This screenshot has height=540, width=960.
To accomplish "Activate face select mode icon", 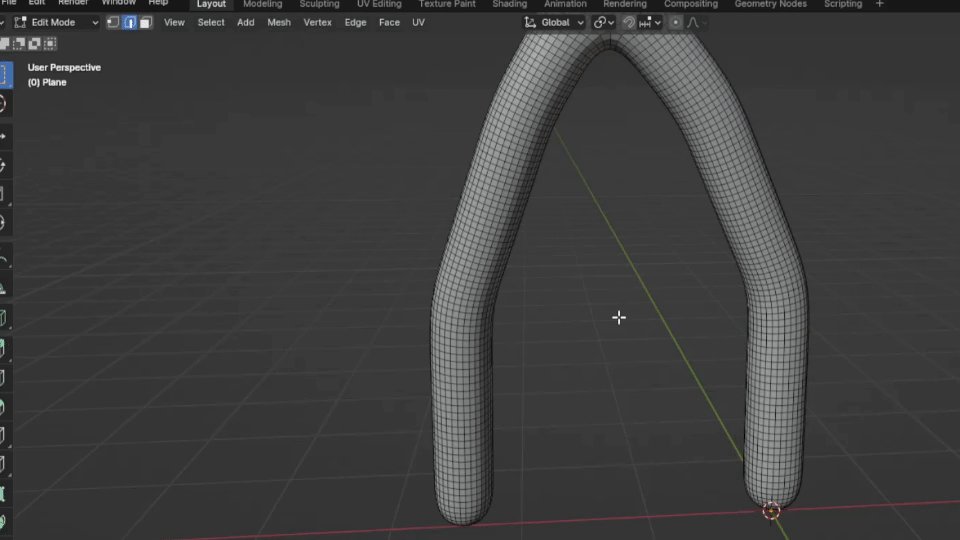I will pos(146,22).
